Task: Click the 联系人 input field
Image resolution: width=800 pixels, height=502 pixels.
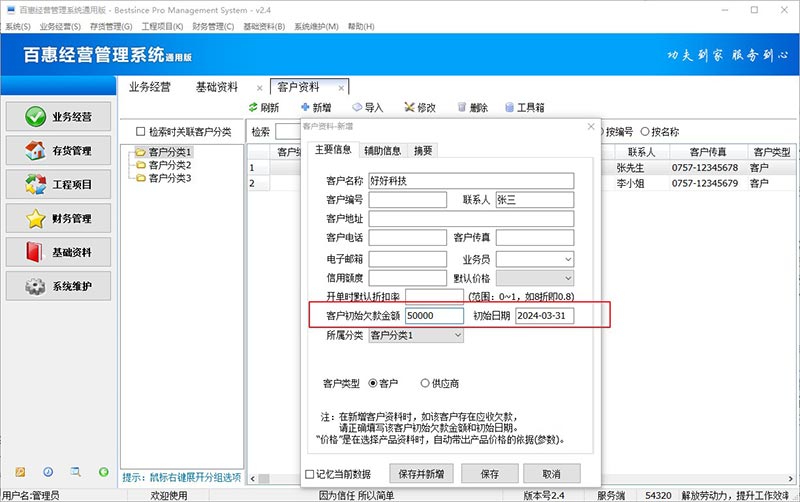Action: tap(535, 199)
